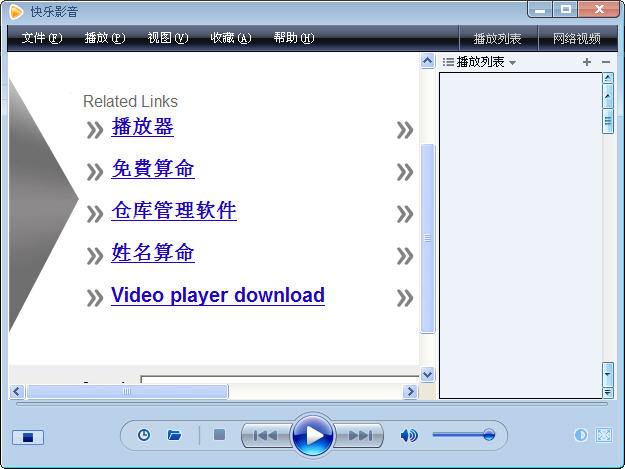The image size is (625, 469).
Task: Set volume on the volume slider
Action: point(464,435)
